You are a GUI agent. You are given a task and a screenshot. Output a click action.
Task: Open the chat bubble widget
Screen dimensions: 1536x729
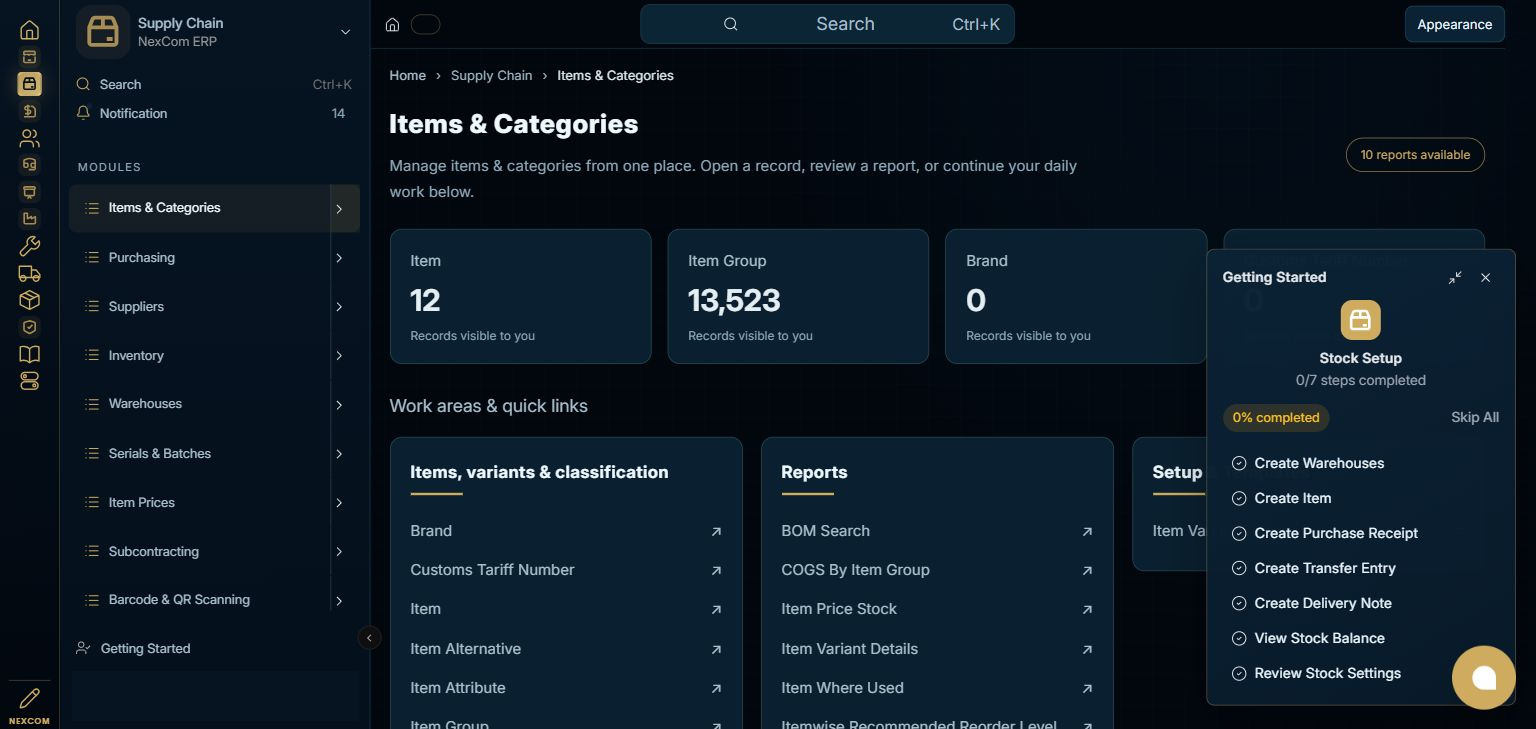[1484, 677]
